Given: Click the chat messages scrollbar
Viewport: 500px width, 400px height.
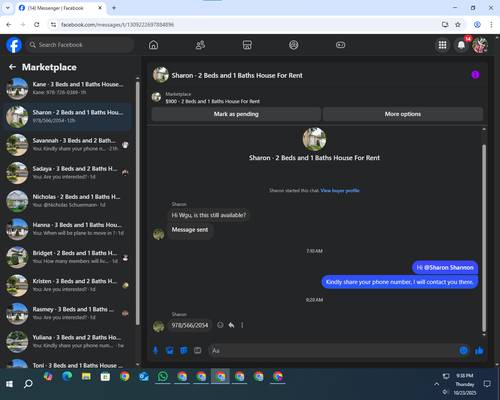Looking at the screenshot, I should pos(484,238).
